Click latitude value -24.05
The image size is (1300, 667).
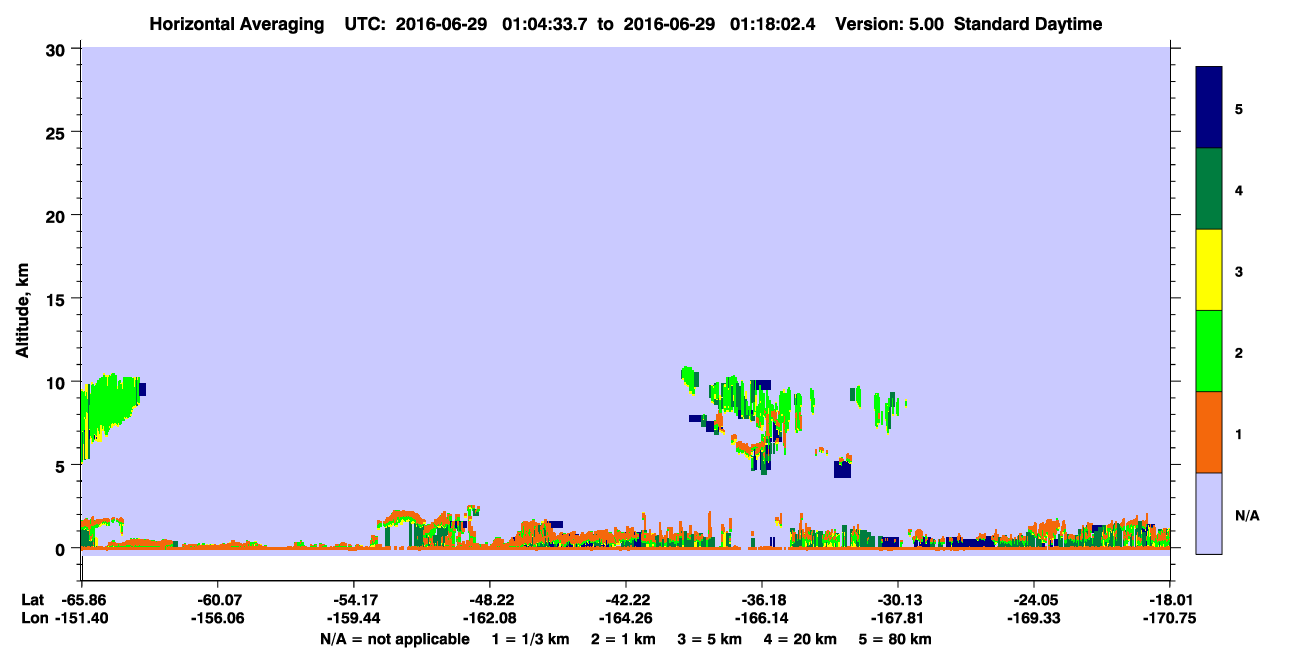[x=1034, y=600]
